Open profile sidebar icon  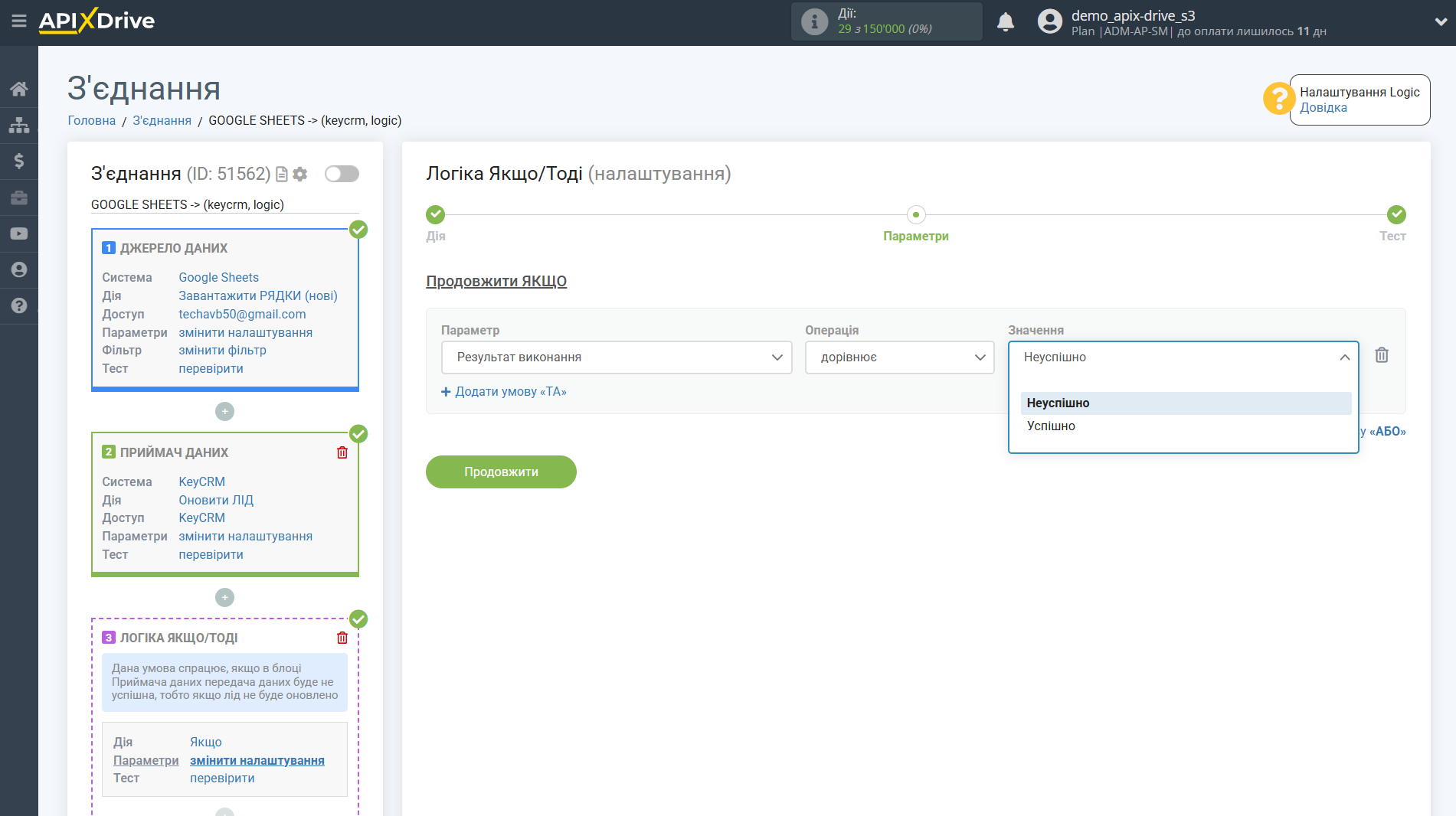click(x=19, y=269)
